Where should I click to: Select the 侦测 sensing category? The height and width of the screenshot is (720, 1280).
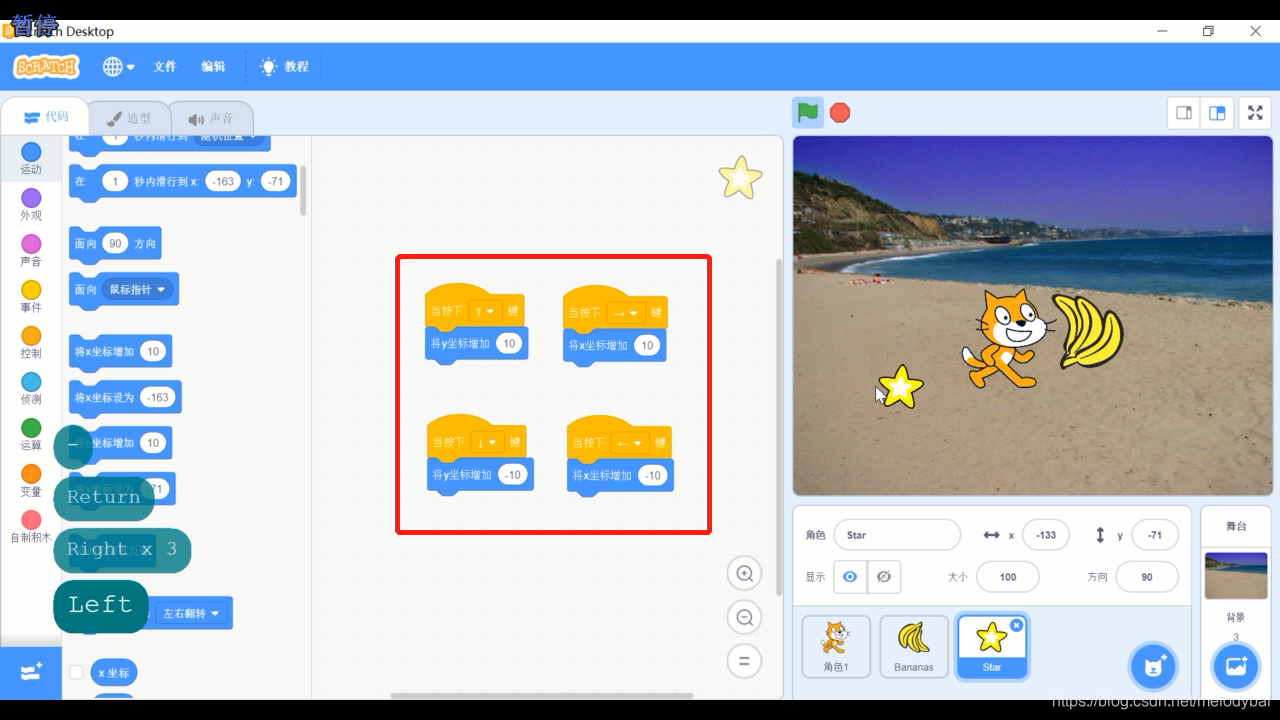31,389
